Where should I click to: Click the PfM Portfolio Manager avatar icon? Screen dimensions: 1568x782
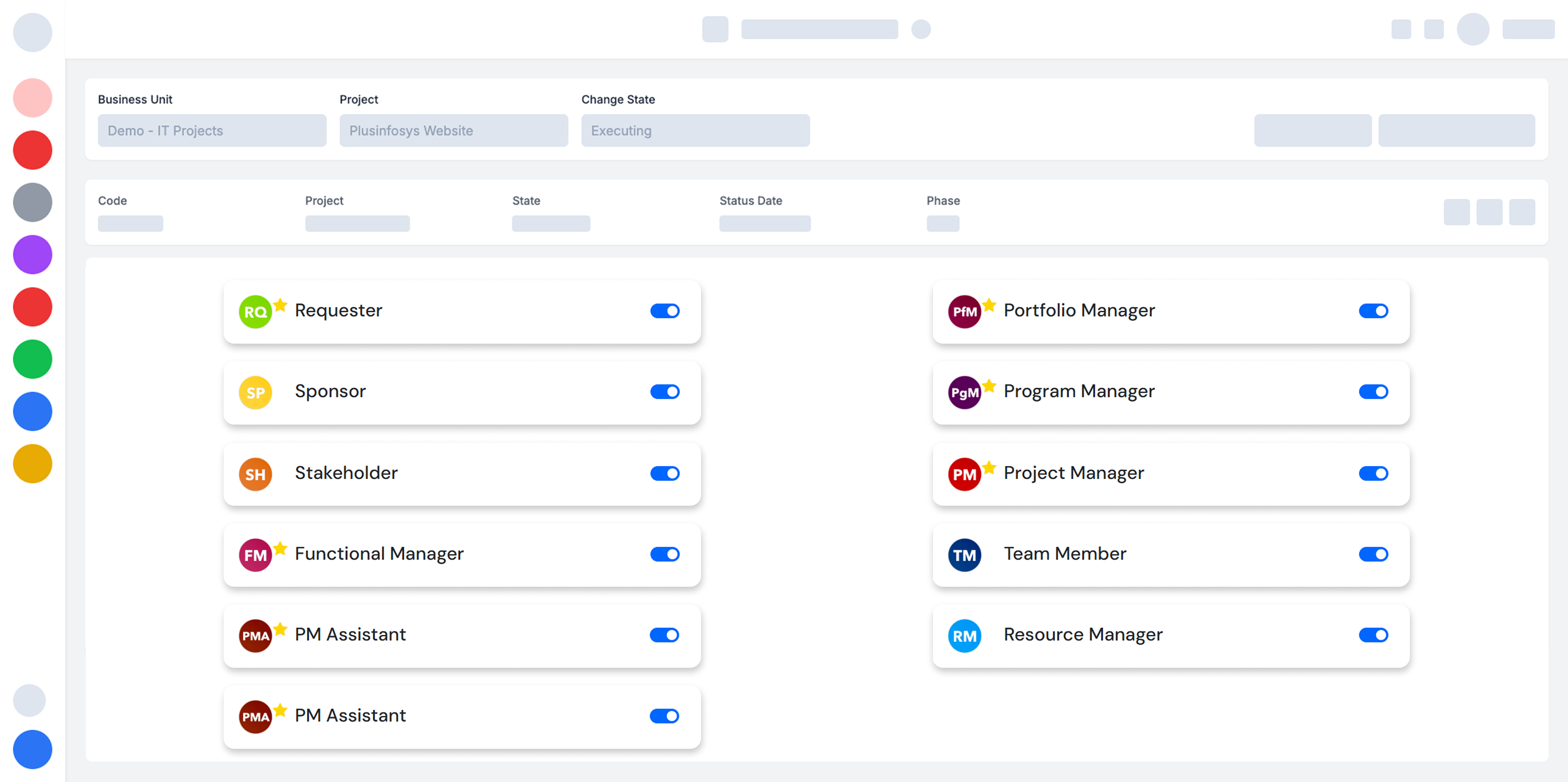tap(964, 311)
